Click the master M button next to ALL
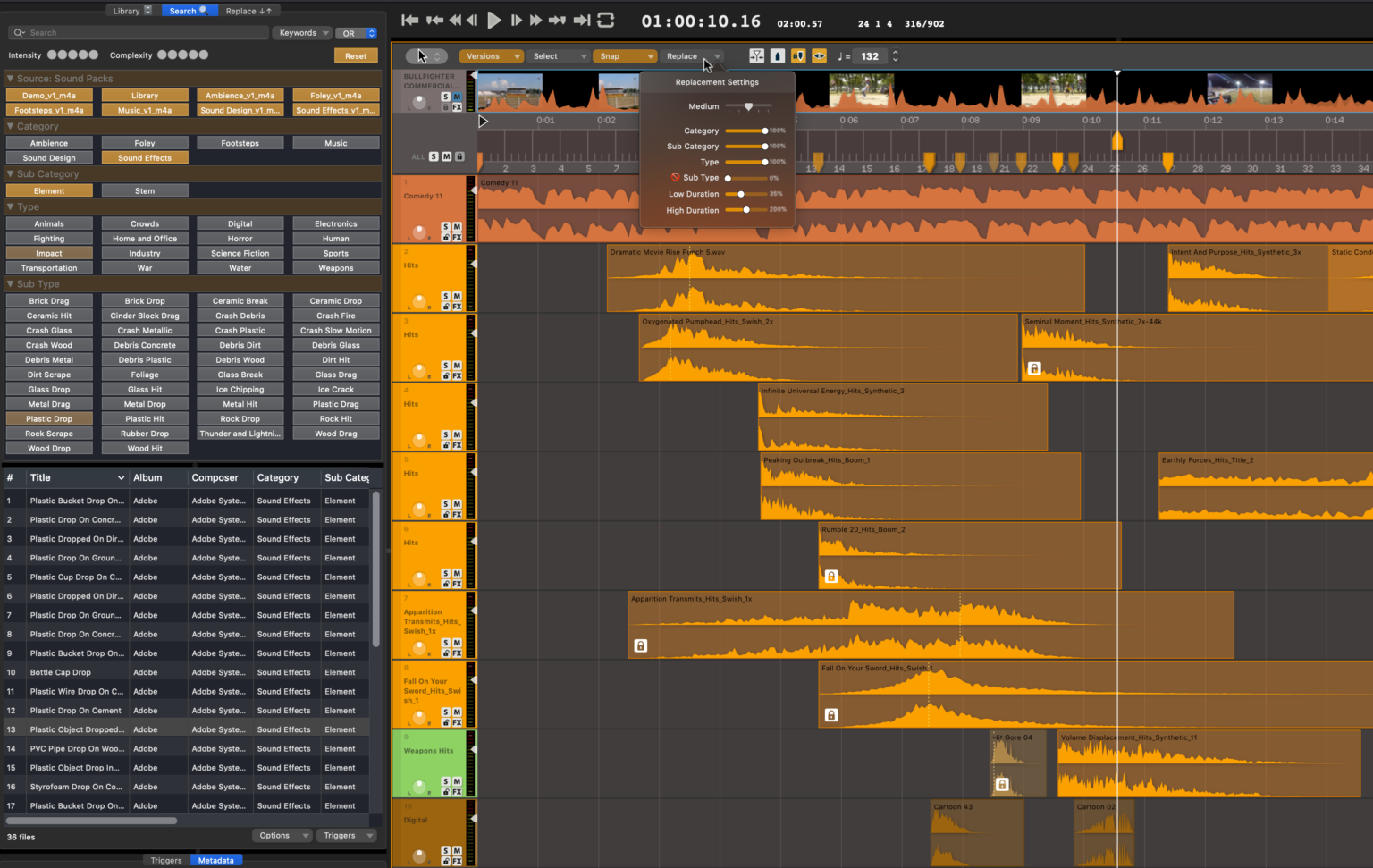Viewport: 1373px width, 868px height. pos(447,156)
